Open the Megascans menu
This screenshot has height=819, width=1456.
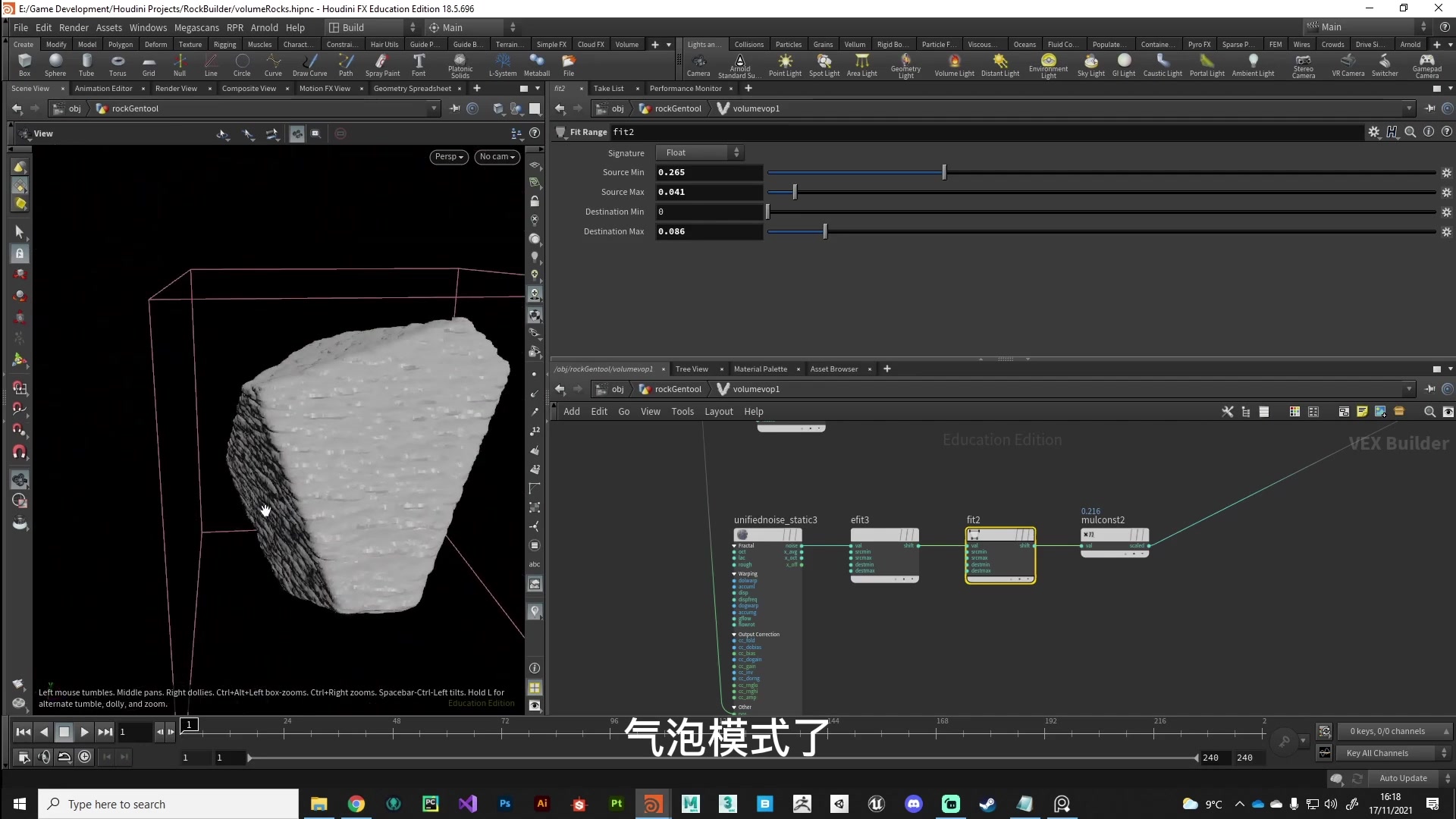pyautogui.click(x=196, y=27)
